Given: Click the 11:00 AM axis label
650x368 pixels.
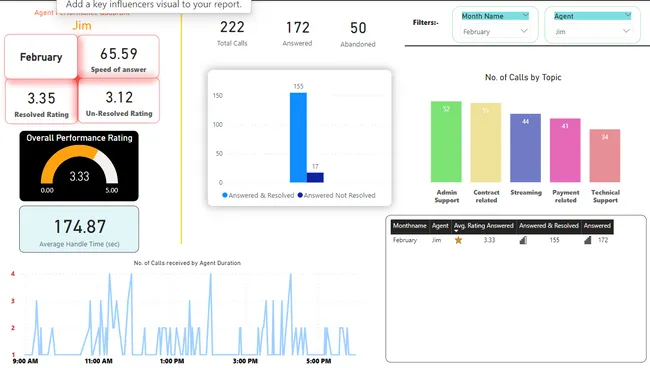Looking at the screenshot, I should click(x=99, y=361).
